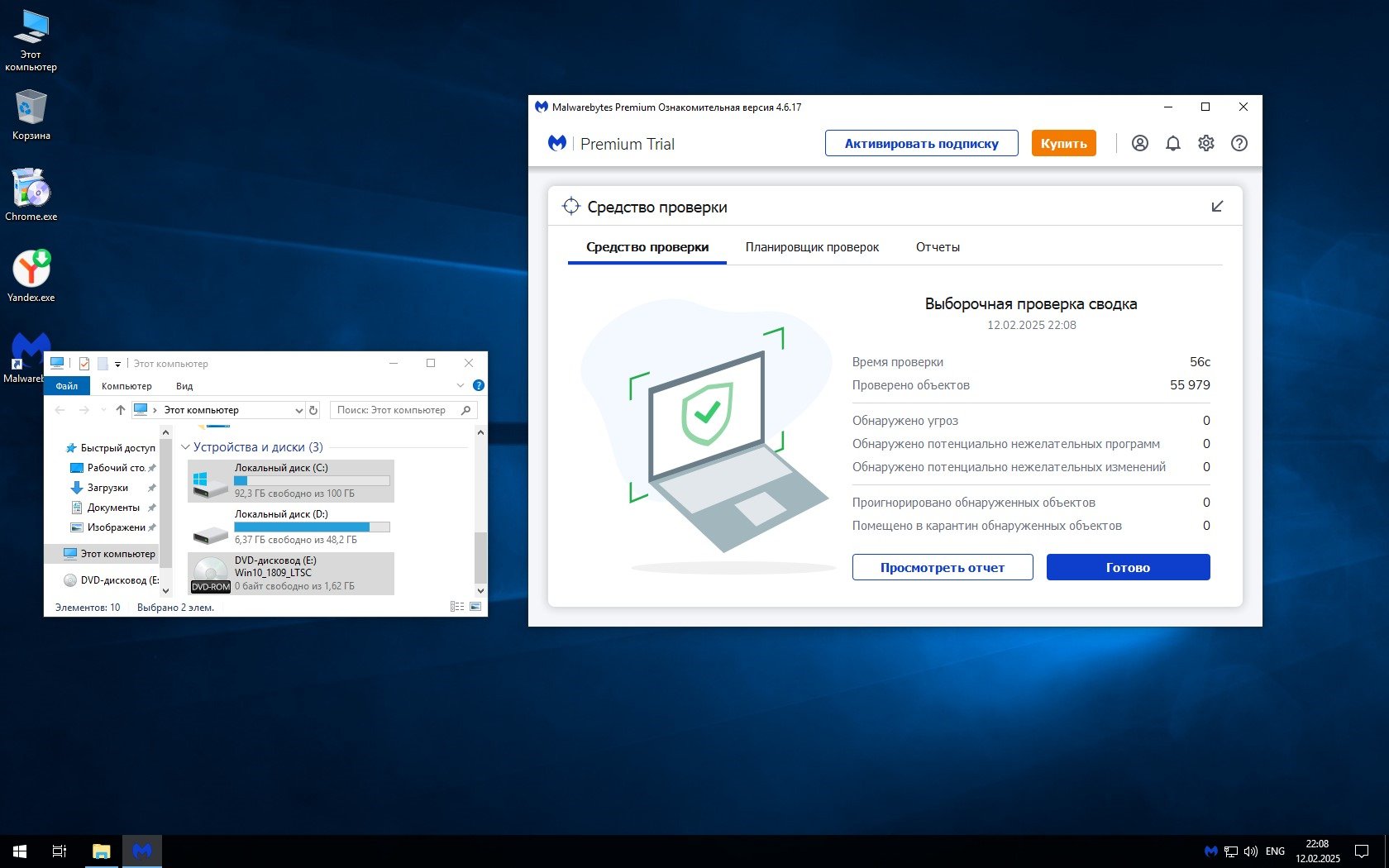This screenshot has height=868, width=1389.
Task: Open Загрузки in navigation pane
Action: pyautogui.click(x=107, y=488)
